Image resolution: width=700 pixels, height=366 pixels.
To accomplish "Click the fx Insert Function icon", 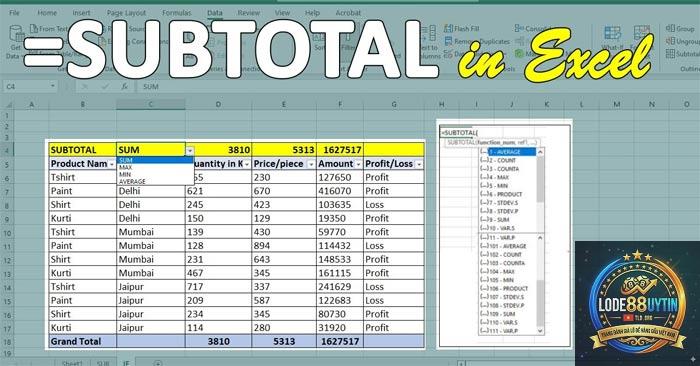I will [125, 87].
